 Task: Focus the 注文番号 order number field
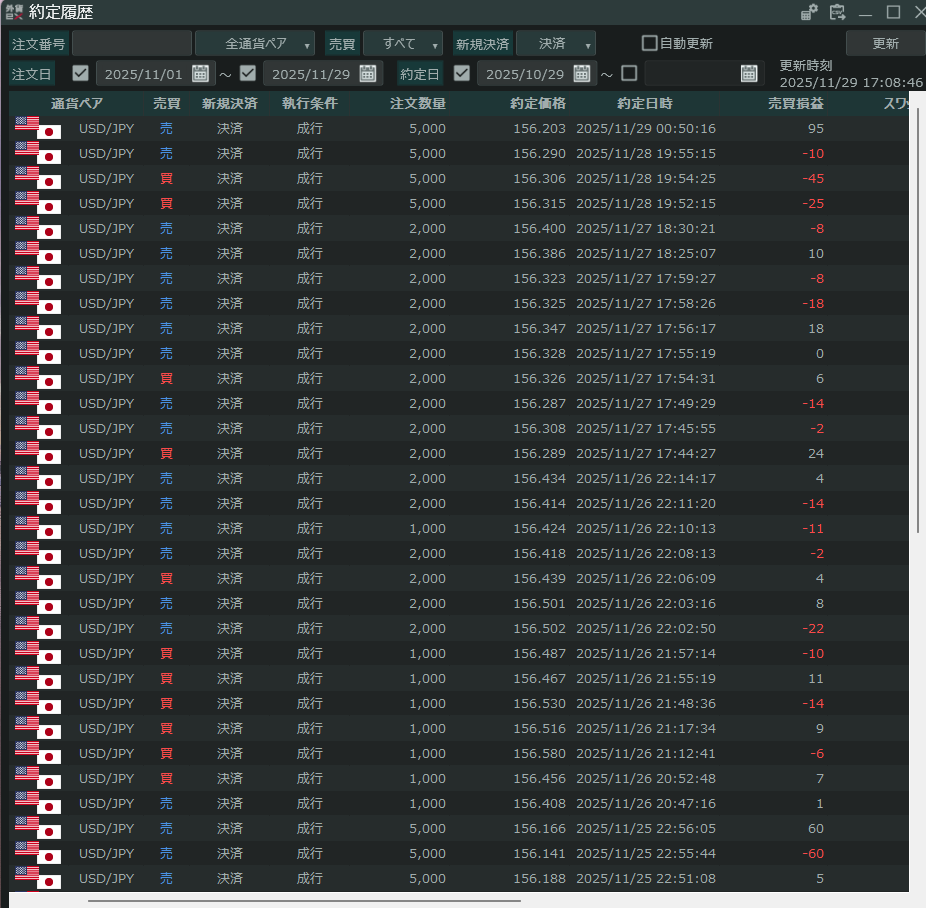coord(131,44)
